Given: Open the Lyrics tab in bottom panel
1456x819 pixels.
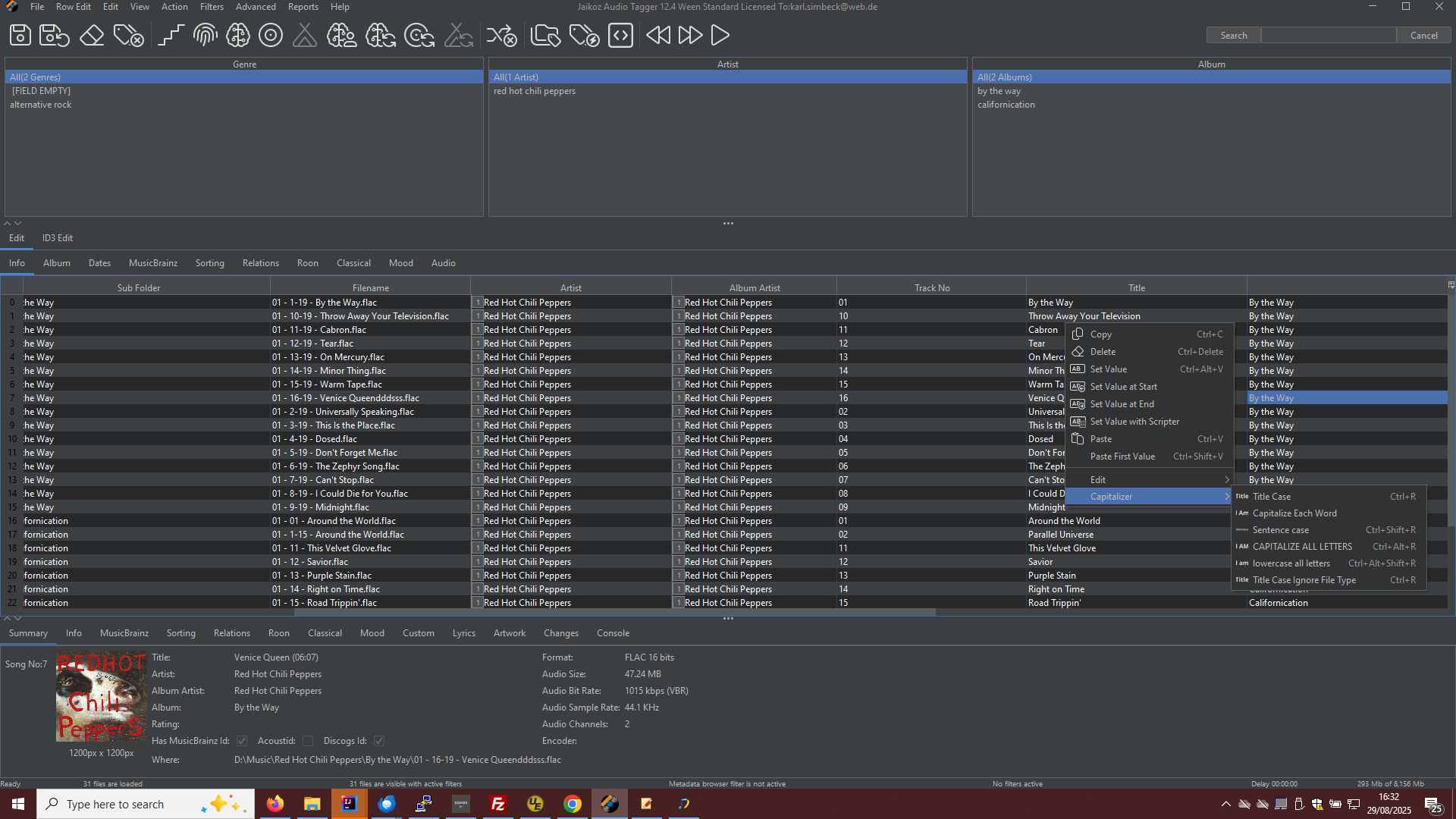Looking at the screenshot, I should [464, 633].
